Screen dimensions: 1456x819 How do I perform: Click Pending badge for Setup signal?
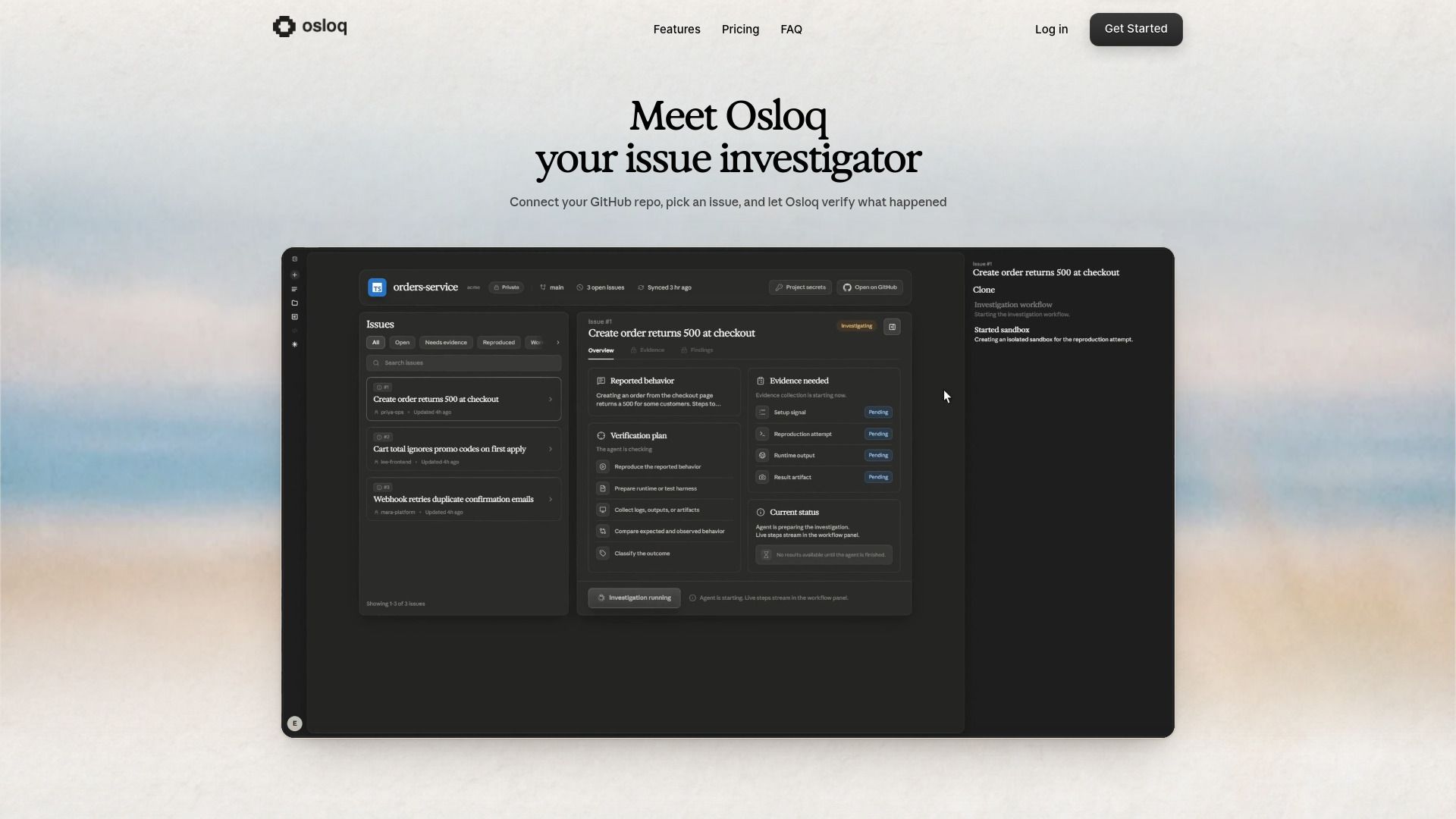[x=878, y=413]
